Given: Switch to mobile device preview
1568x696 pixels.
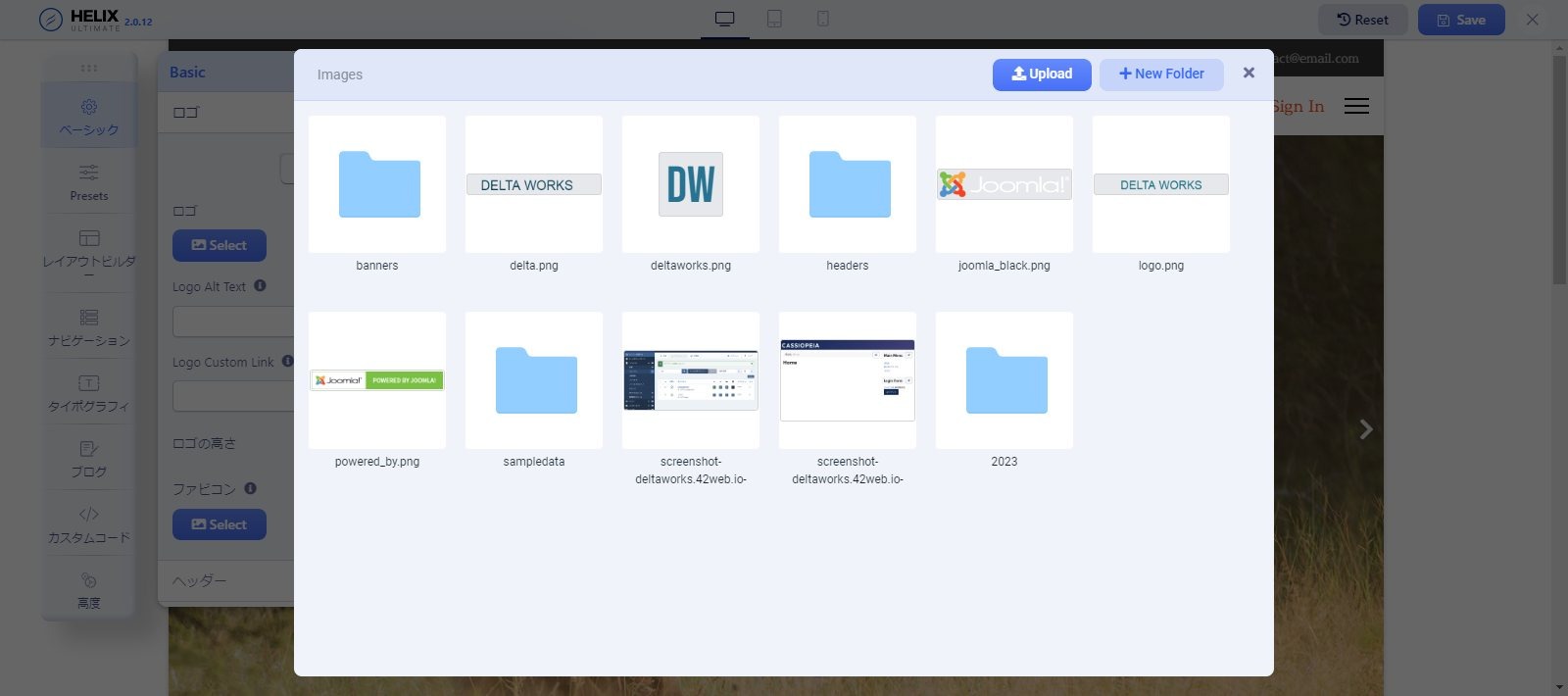Looking at the screenshot, I should click(x=823, y=19).
